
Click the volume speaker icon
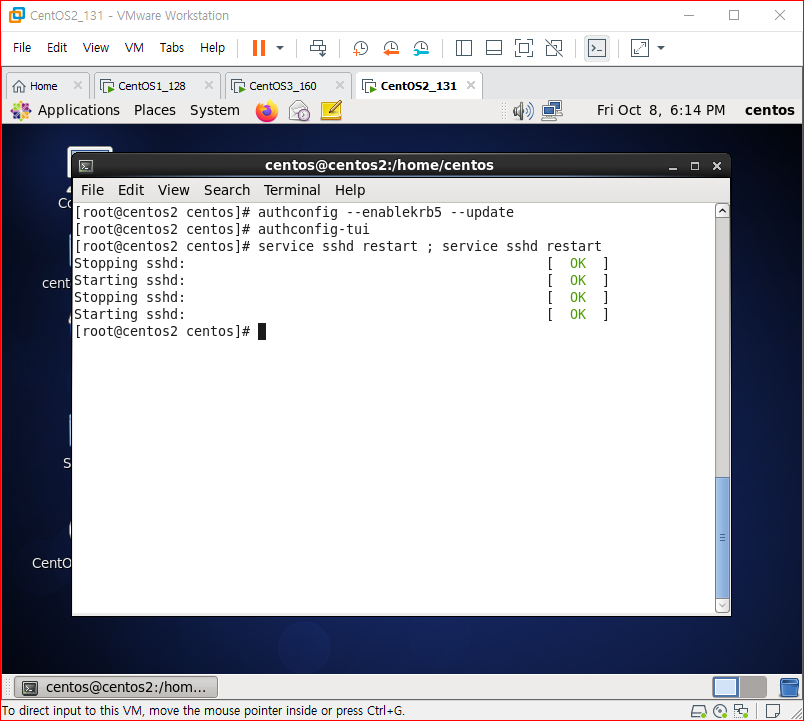pyautogui.click(x=523, y=111)
